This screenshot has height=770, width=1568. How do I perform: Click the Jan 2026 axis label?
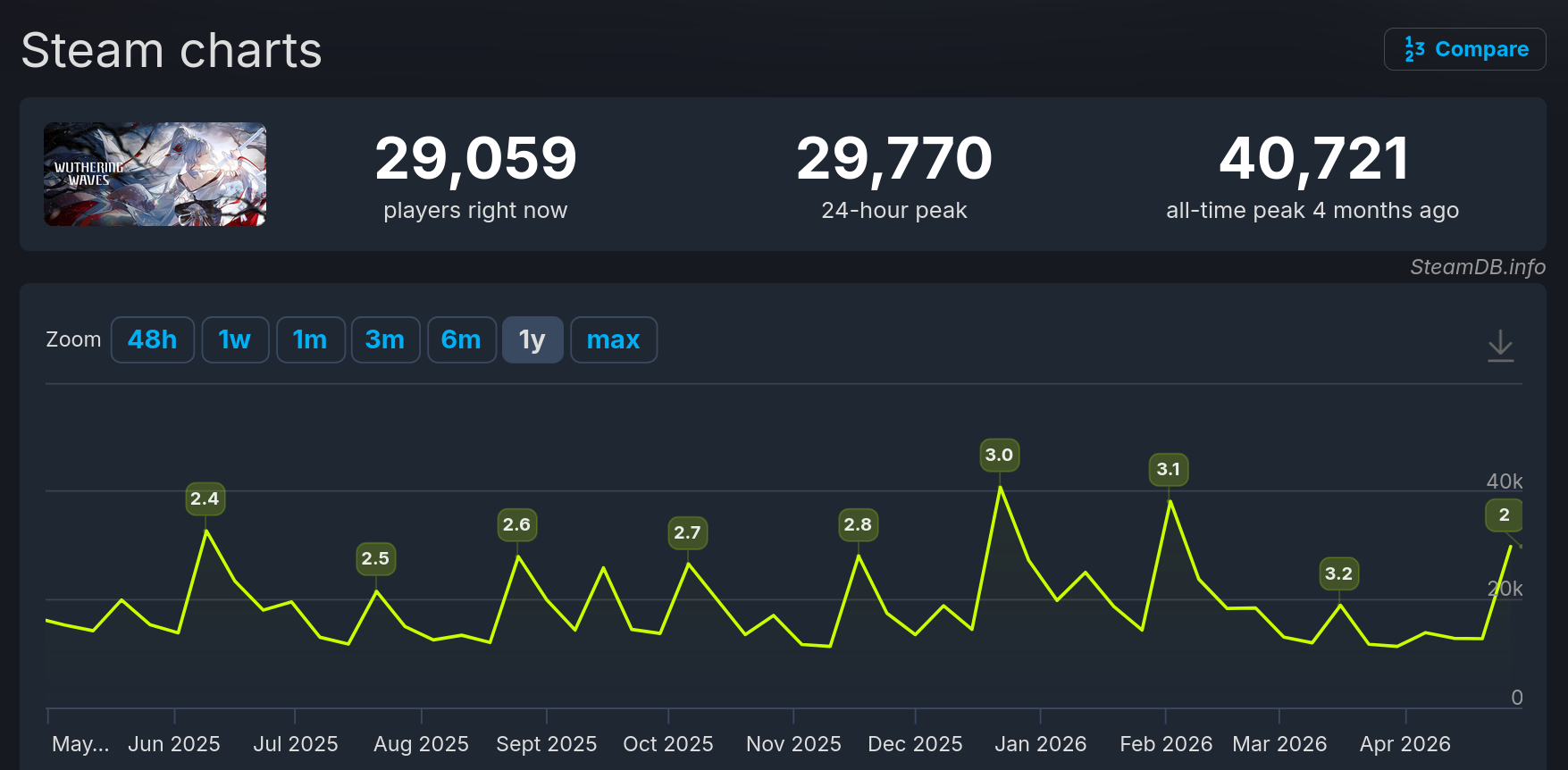tap(1041, 744)
